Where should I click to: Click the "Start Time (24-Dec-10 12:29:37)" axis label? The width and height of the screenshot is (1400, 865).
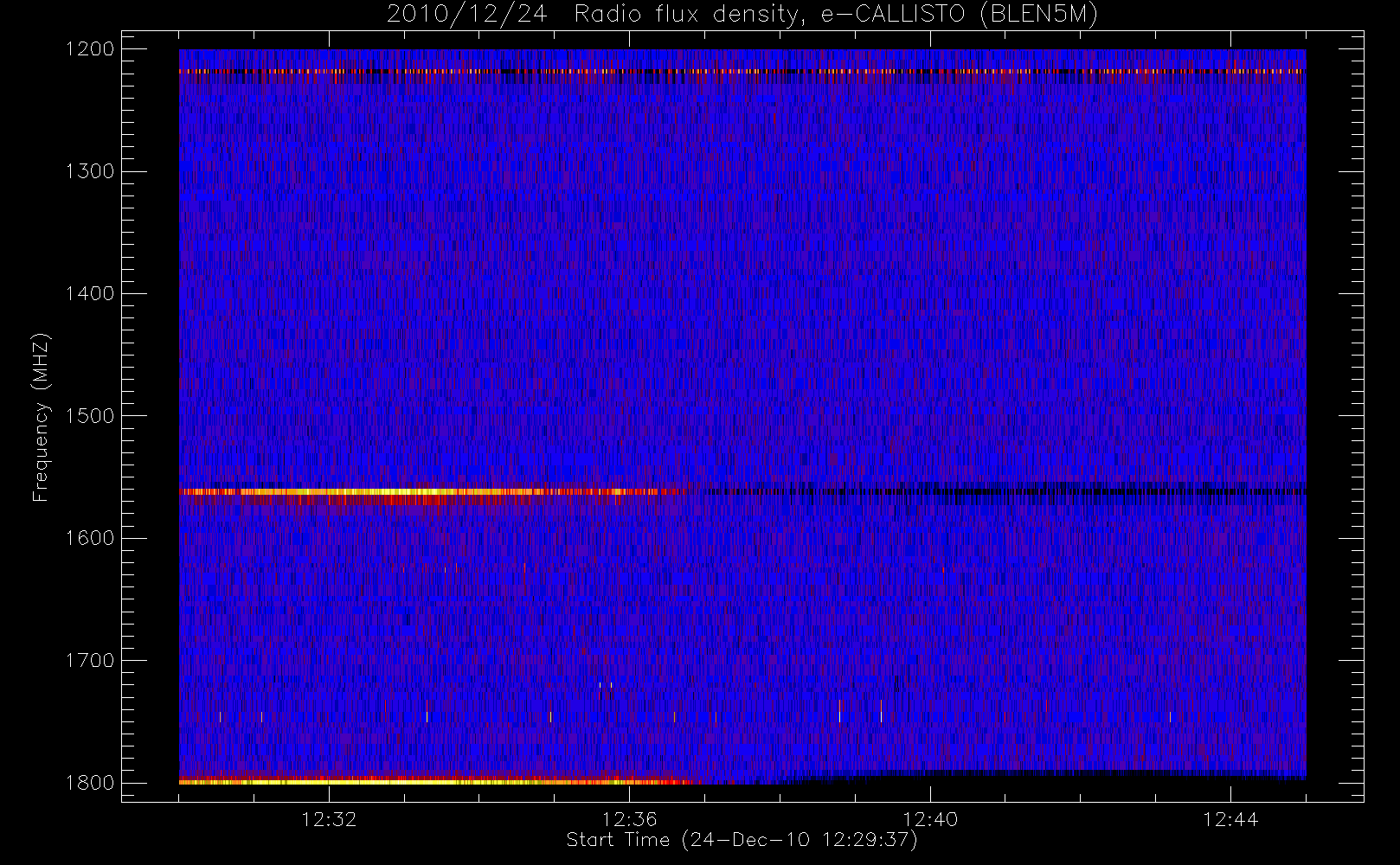(x=742, y=840)
